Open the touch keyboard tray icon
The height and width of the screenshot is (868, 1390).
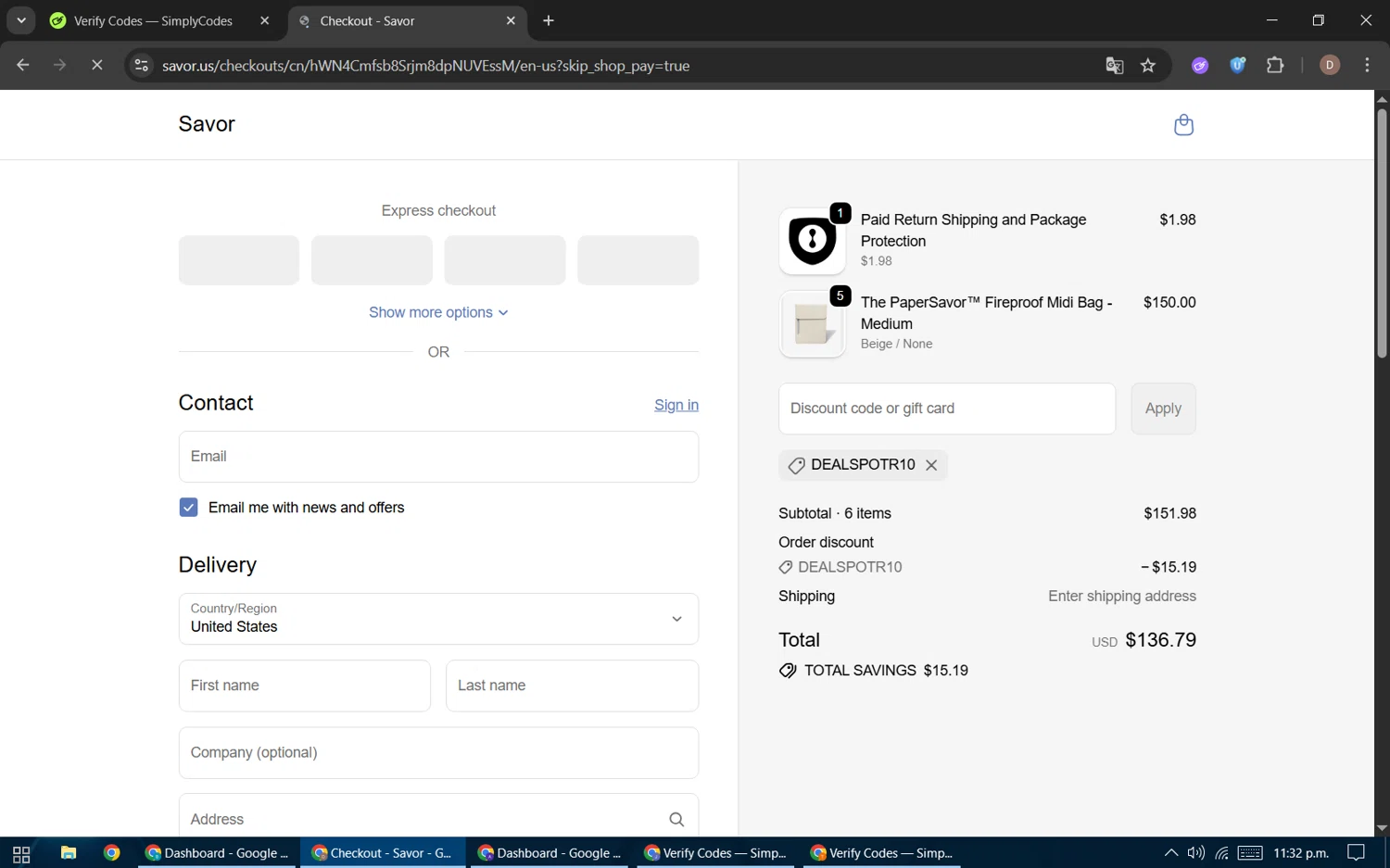coord(1250,853)
